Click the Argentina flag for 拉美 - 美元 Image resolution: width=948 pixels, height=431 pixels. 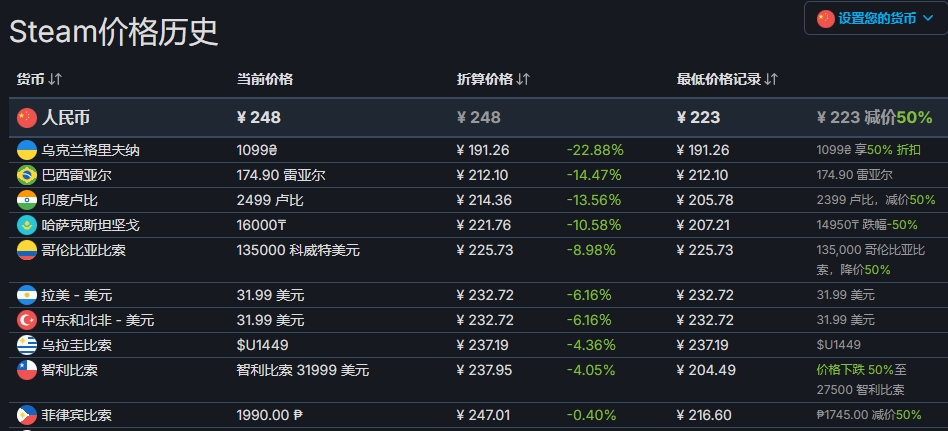click(27, 295)
